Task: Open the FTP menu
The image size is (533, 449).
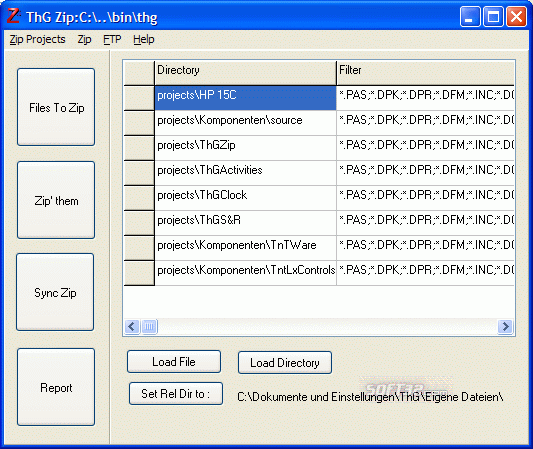Action: click(112, 39)
